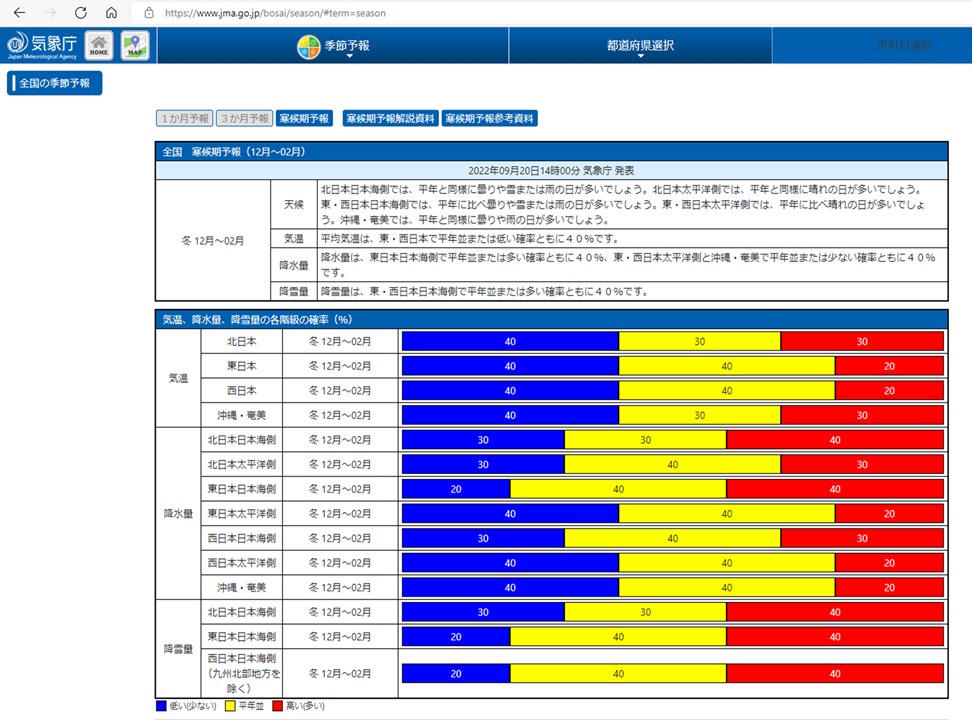Open the 都道府県選択 dropdown
Screen dimensions: 973x720
coord(640,47)
